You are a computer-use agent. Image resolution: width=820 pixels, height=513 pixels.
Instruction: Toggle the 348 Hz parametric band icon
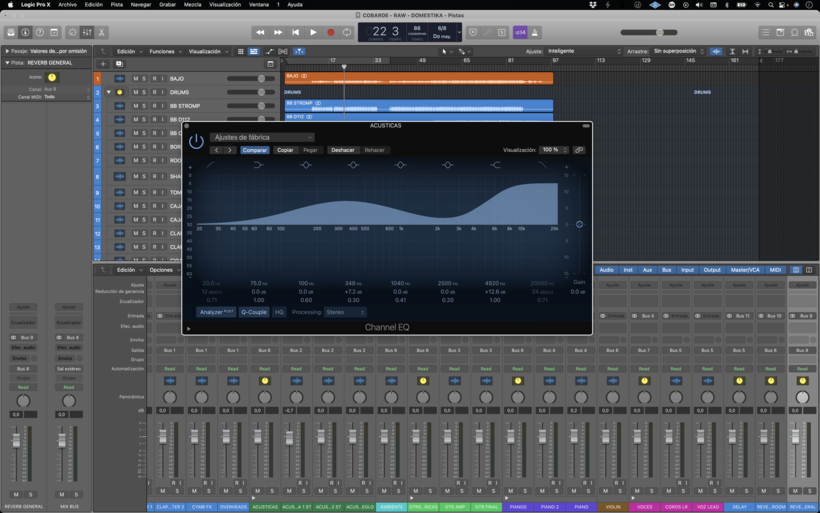pyautogui.click(x=353, y=165)
